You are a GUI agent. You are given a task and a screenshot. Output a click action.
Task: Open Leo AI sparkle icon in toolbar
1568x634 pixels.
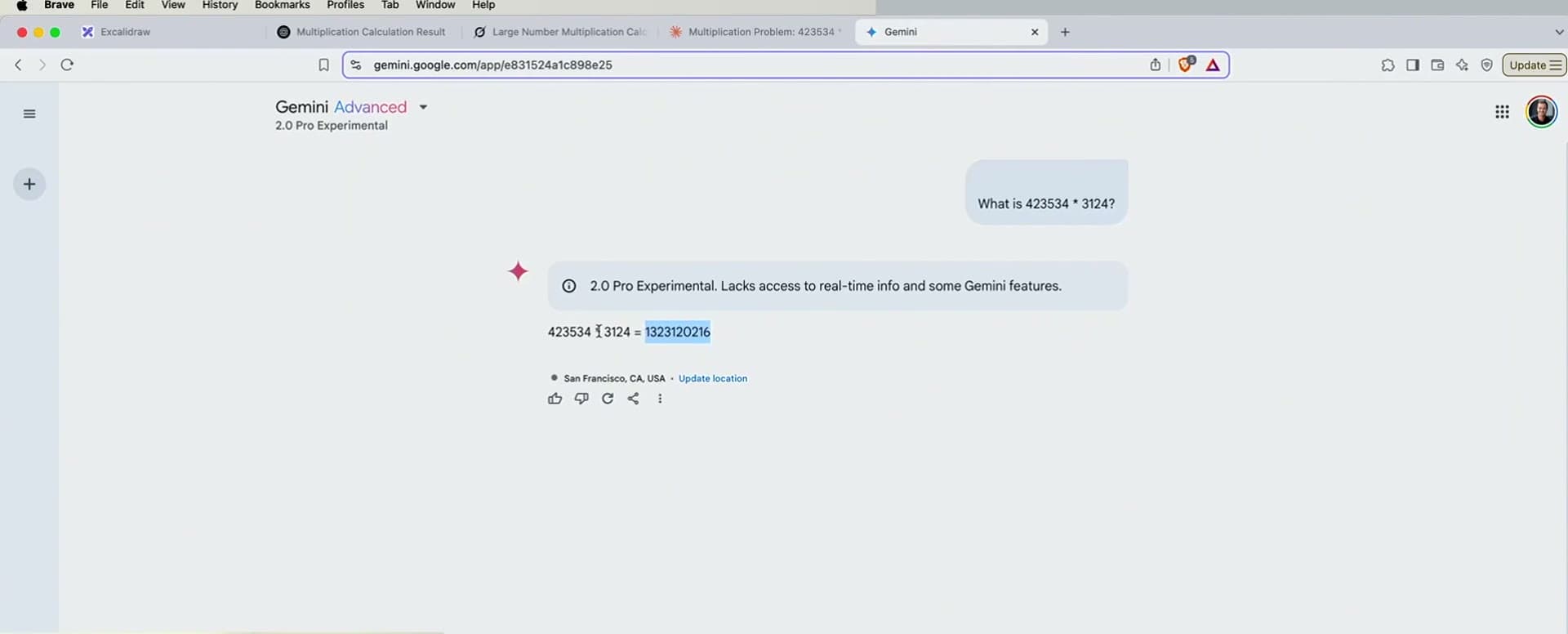(x=1462, y=65)
